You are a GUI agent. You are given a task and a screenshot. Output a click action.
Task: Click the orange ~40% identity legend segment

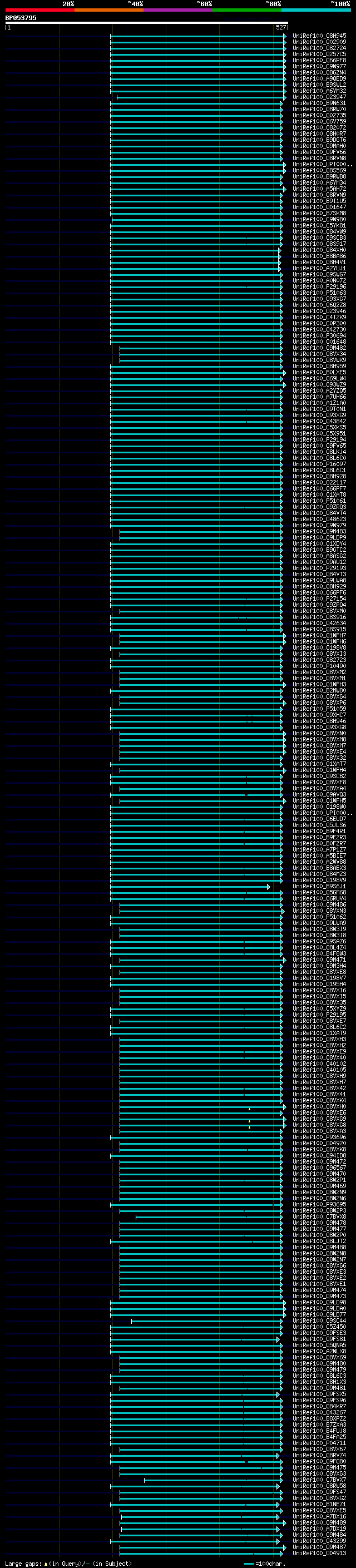(109, 11)
